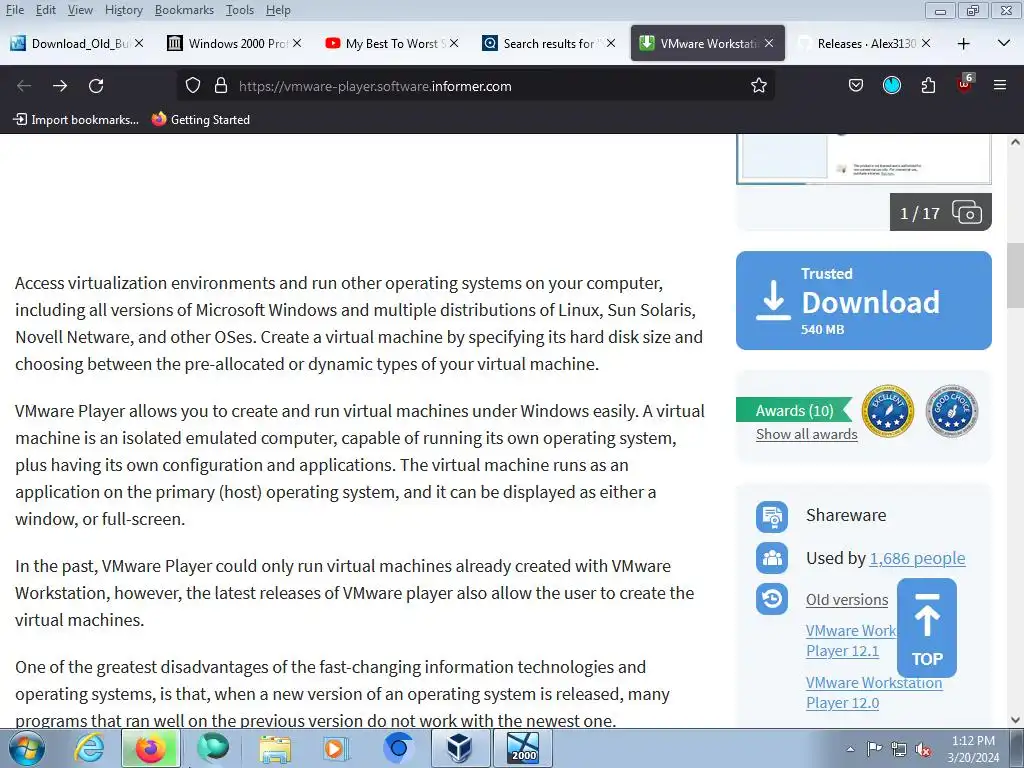Open the Edit menu
Viewport: 1024px width, 768px height.
pyautogui.click(x=45, y=10)
